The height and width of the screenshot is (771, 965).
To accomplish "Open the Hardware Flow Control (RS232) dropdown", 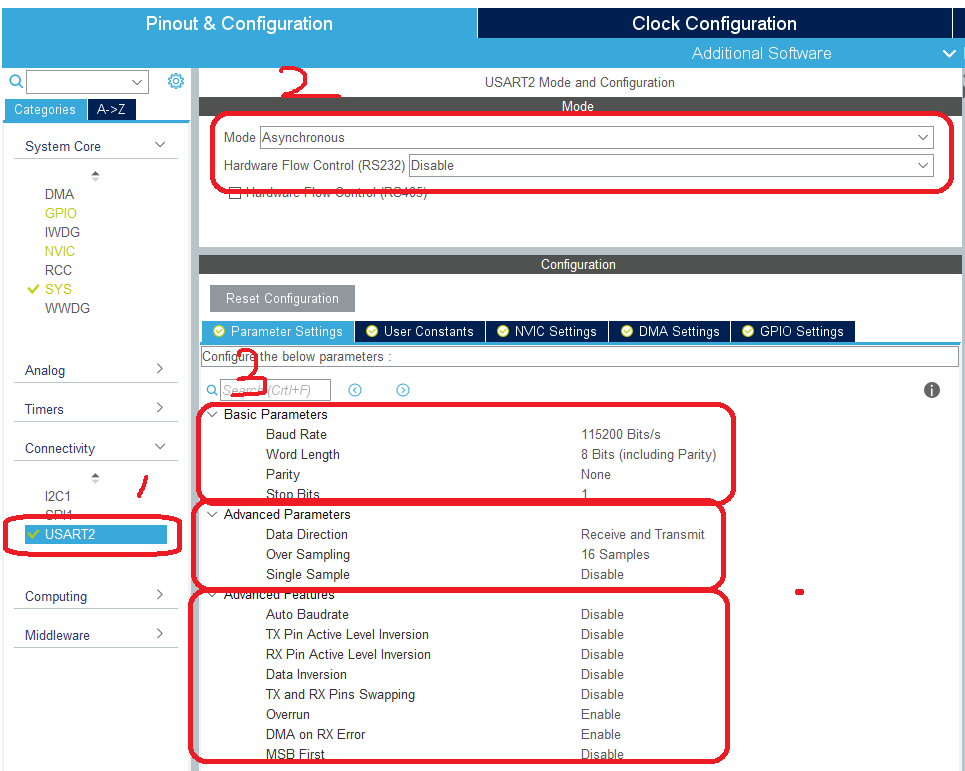I will (x=671, y=166).
